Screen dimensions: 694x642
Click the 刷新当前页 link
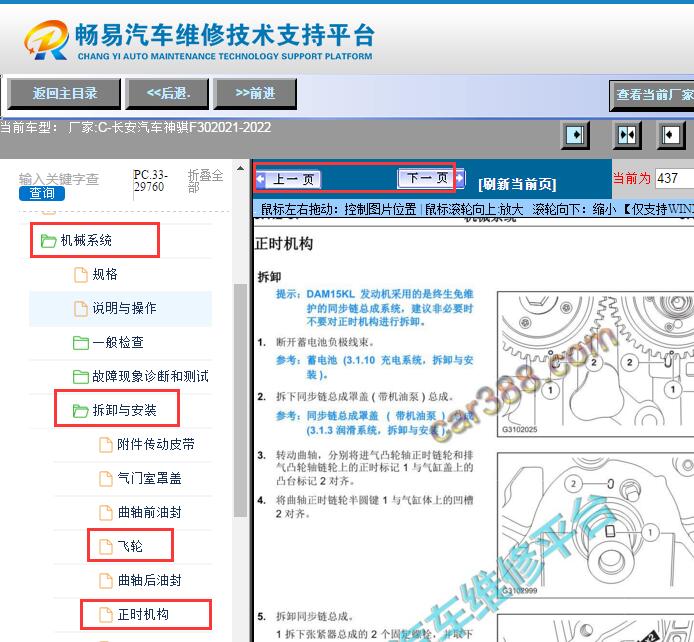517,184
